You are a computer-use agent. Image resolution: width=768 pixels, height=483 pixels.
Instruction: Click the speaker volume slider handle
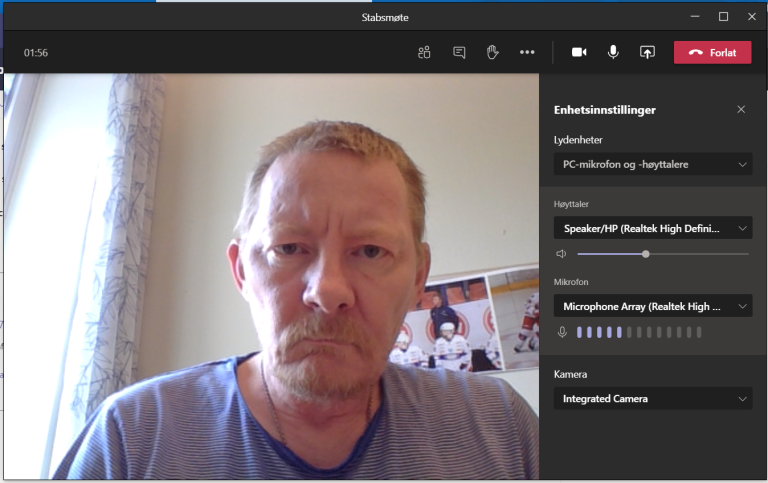646,254
